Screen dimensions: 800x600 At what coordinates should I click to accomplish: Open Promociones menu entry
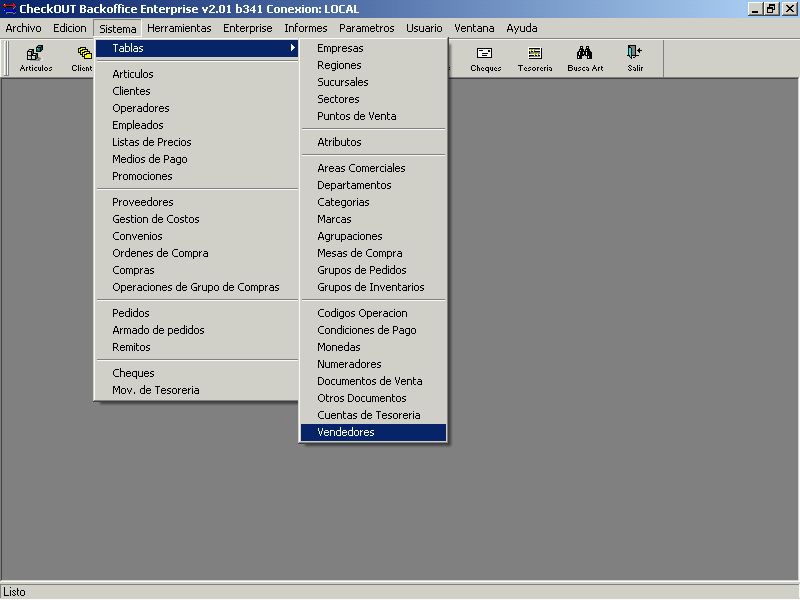coord(197,176)
